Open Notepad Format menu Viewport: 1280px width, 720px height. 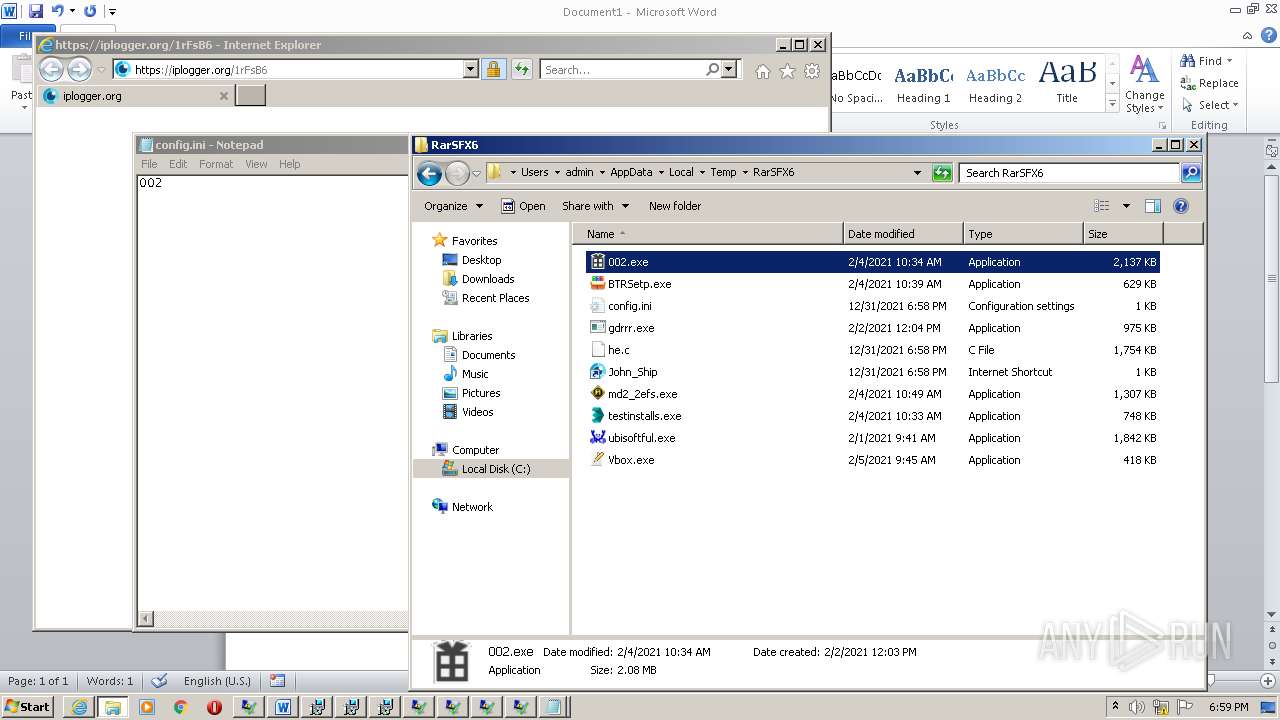click(216, 164)
